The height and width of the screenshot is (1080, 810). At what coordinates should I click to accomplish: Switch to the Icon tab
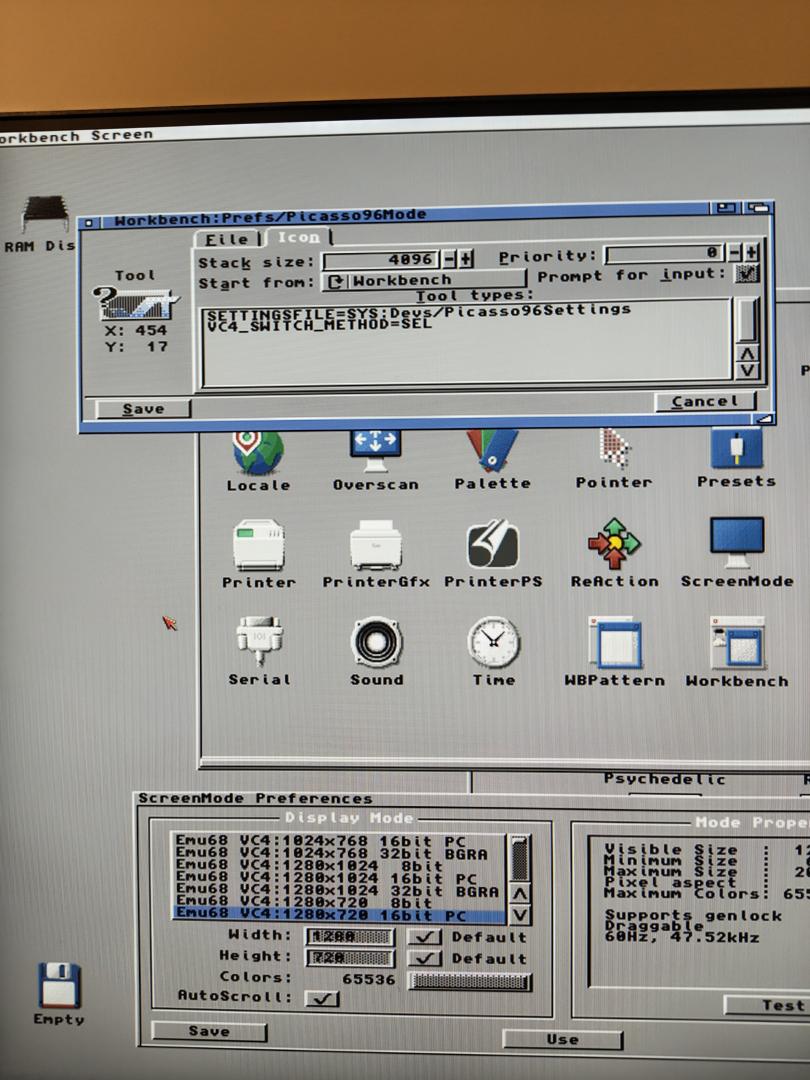299,236
